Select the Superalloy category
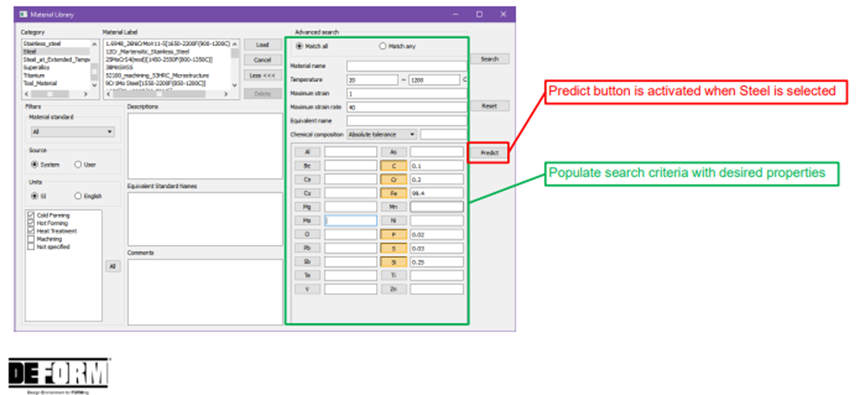Viewport: 865px width, 395px height. tap(55, 67)
